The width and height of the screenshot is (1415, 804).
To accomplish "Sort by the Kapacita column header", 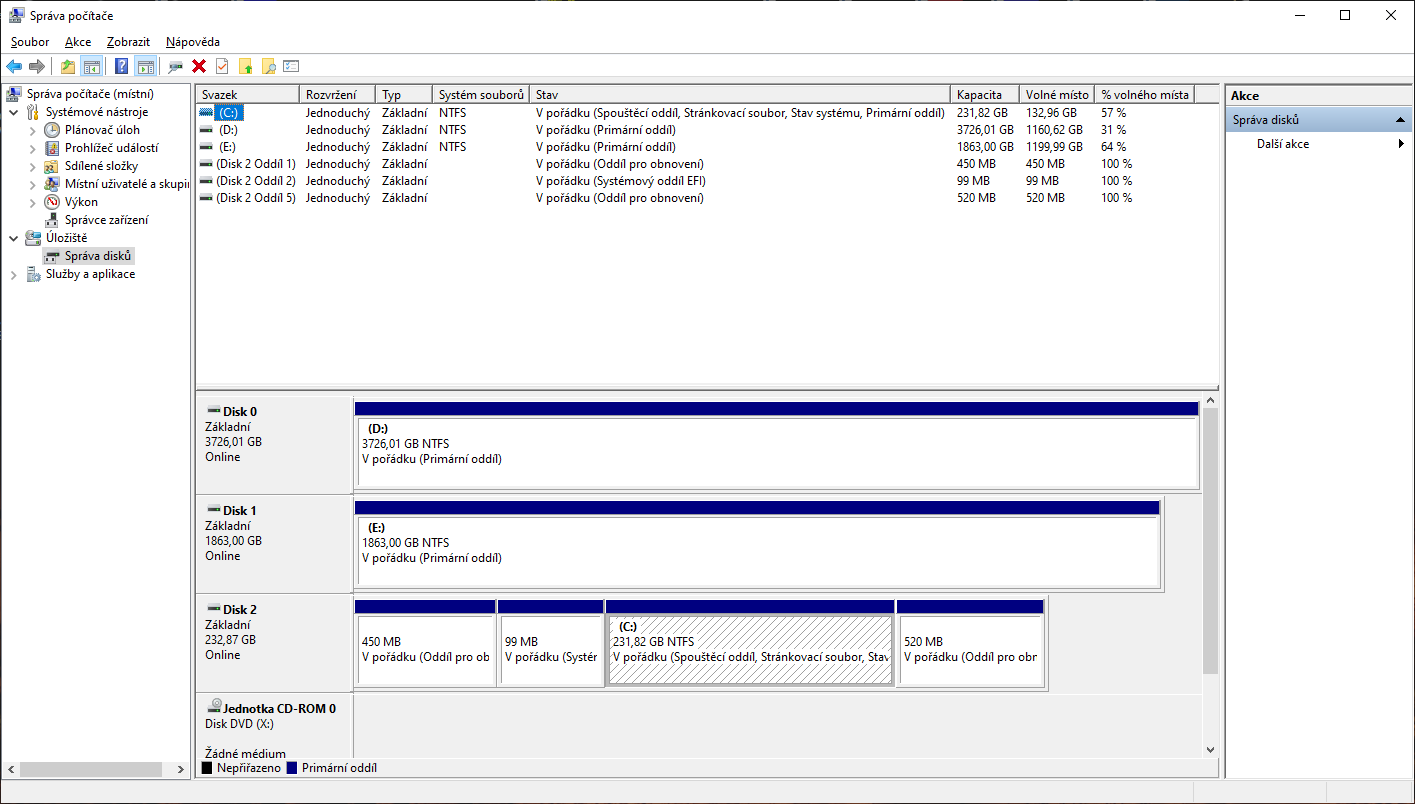I will [985, 94].
